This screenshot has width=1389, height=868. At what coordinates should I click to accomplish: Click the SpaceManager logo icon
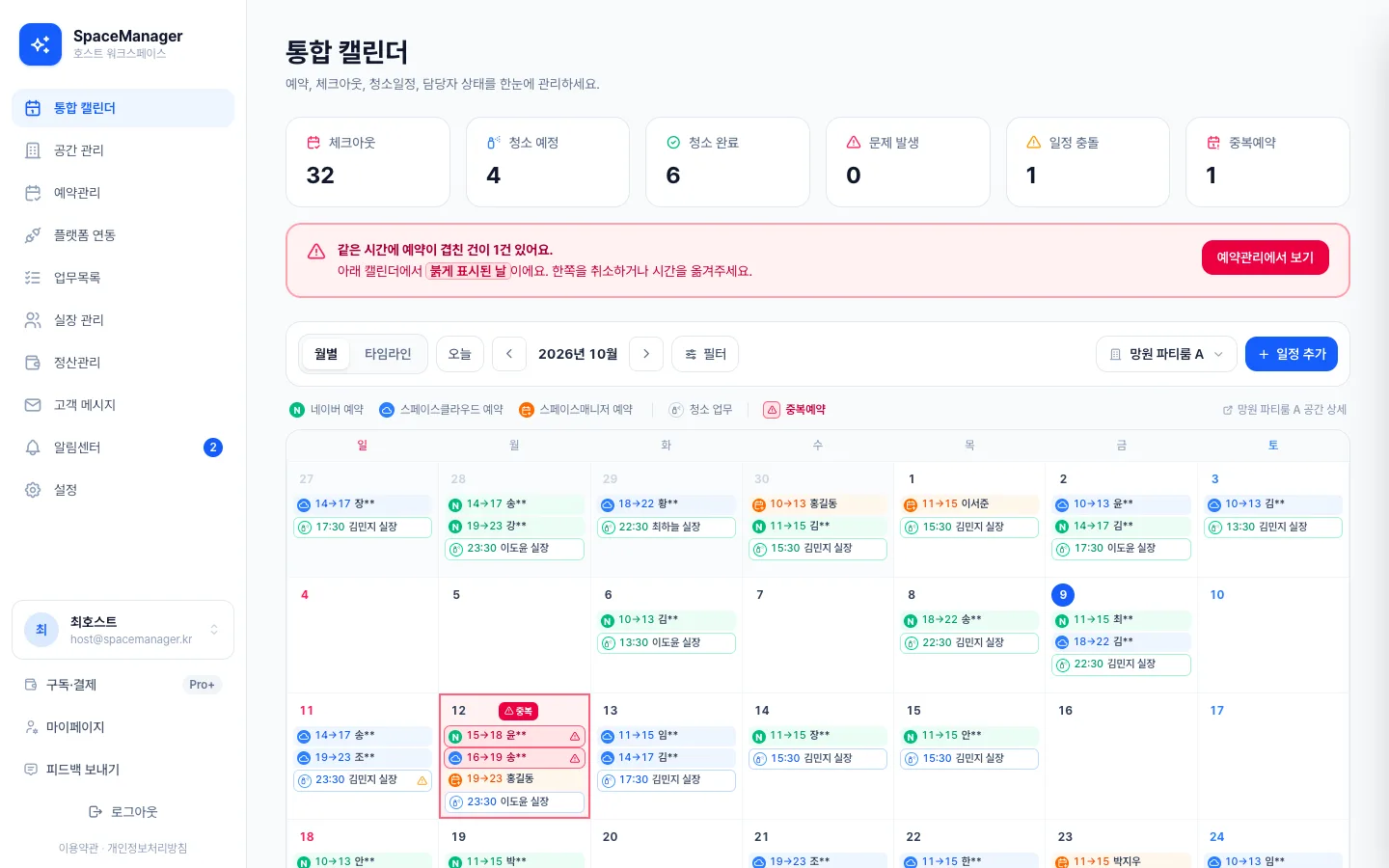click(41, 44)
